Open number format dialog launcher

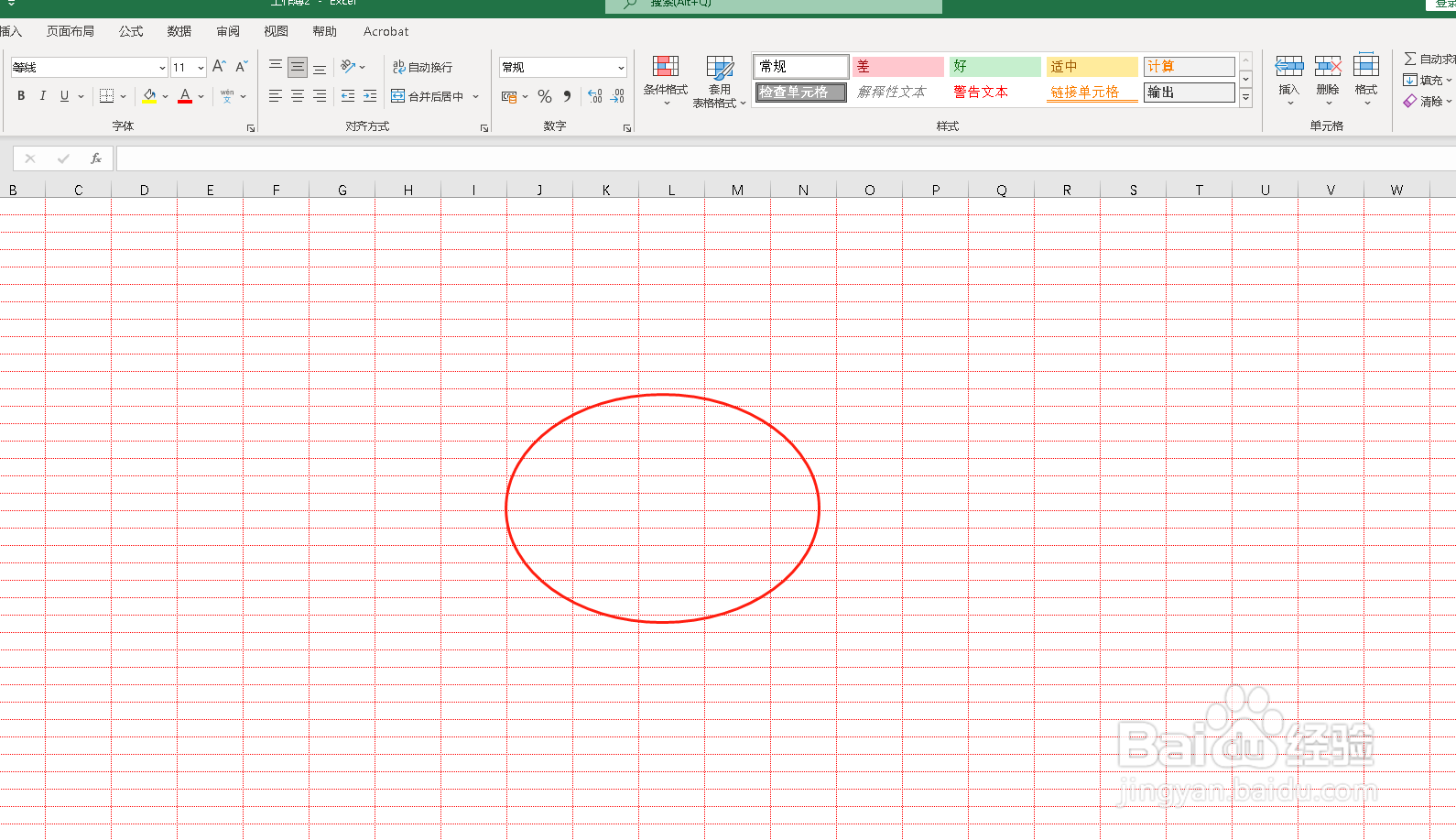627,128
